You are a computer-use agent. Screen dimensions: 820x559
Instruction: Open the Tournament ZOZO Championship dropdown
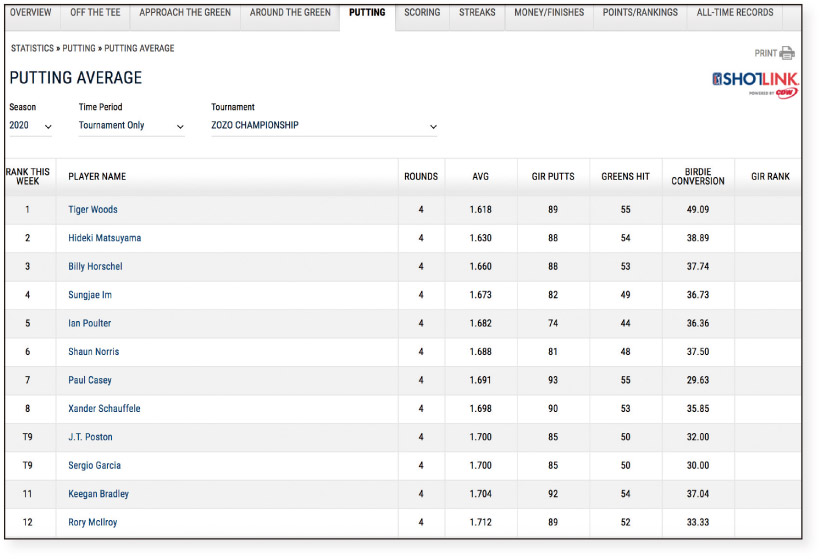click(x=324, y=126)
